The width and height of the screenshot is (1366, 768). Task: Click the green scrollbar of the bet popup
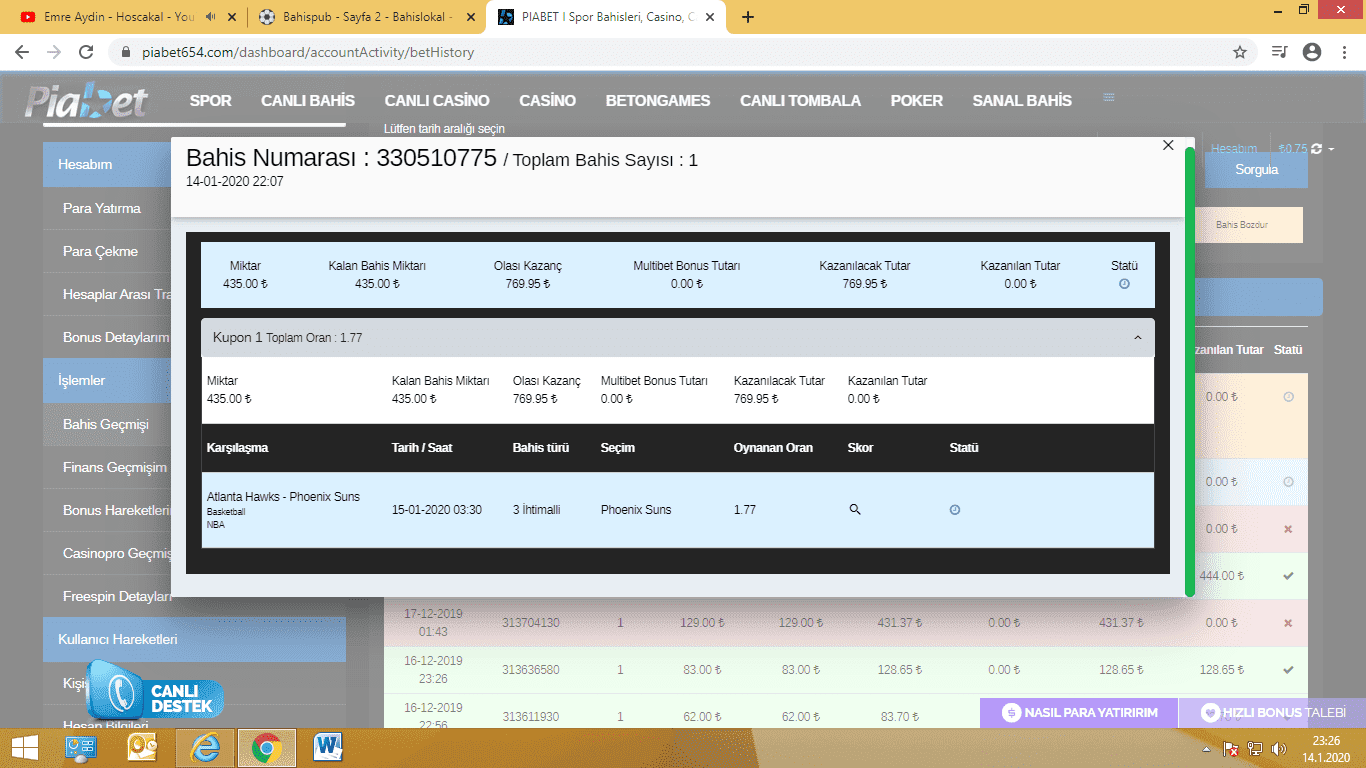[x=1189, y=371]
